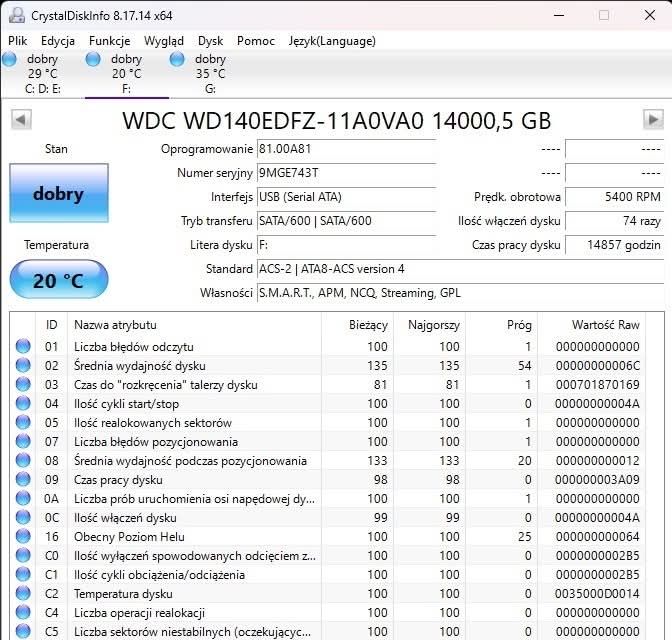Go to previous disk with left arrow

click(21, 120)
